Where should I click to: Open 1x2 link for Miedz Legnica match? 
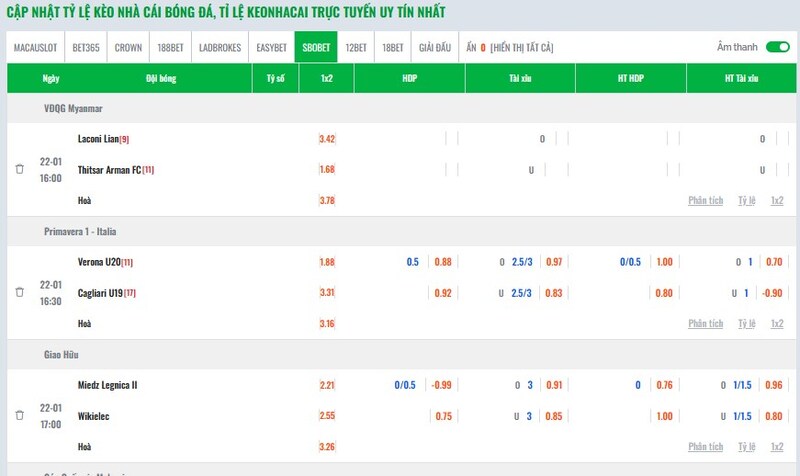coord(777,446)
